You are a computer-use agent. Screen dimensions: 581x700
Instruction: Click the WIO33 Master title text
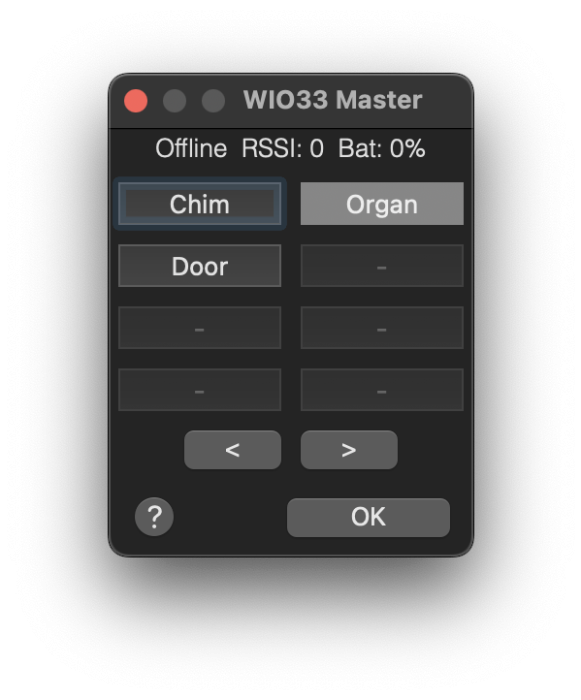333,100
